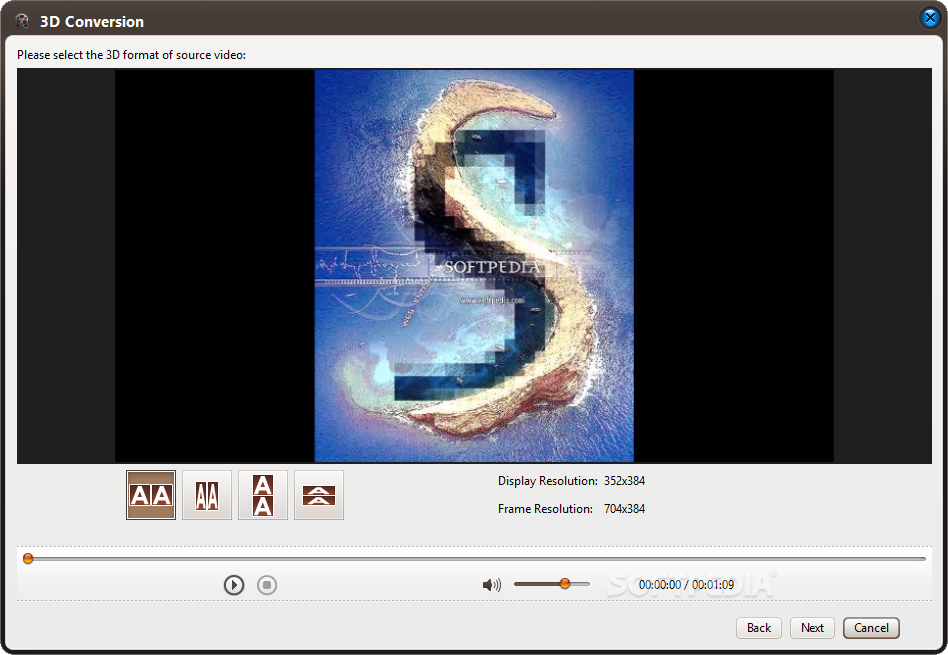Click the 00:00:00 / 00:01:09 time readout

tap(686, 585)
